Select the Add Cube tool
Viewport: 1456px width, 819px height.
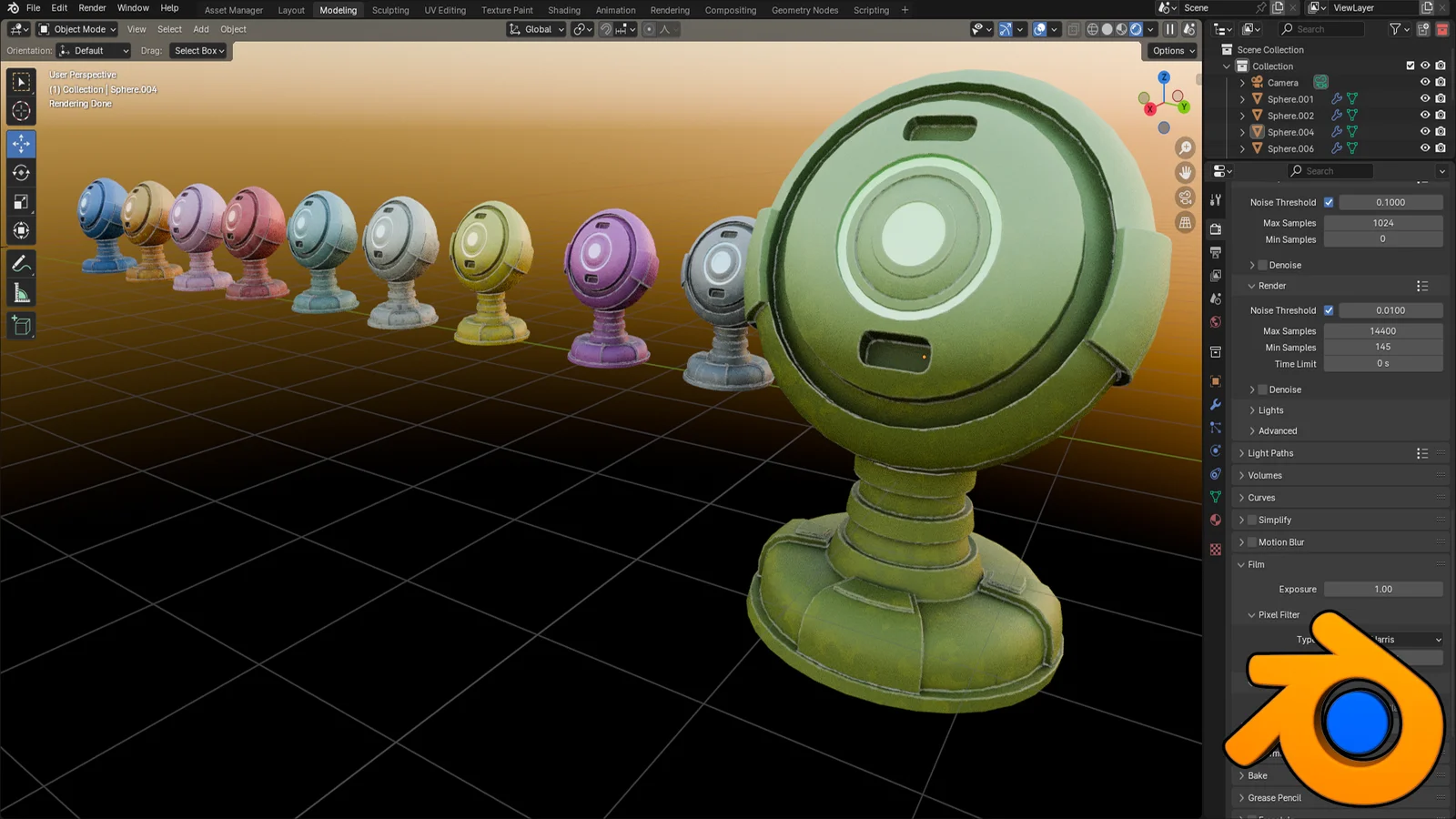tap(22, 326)
